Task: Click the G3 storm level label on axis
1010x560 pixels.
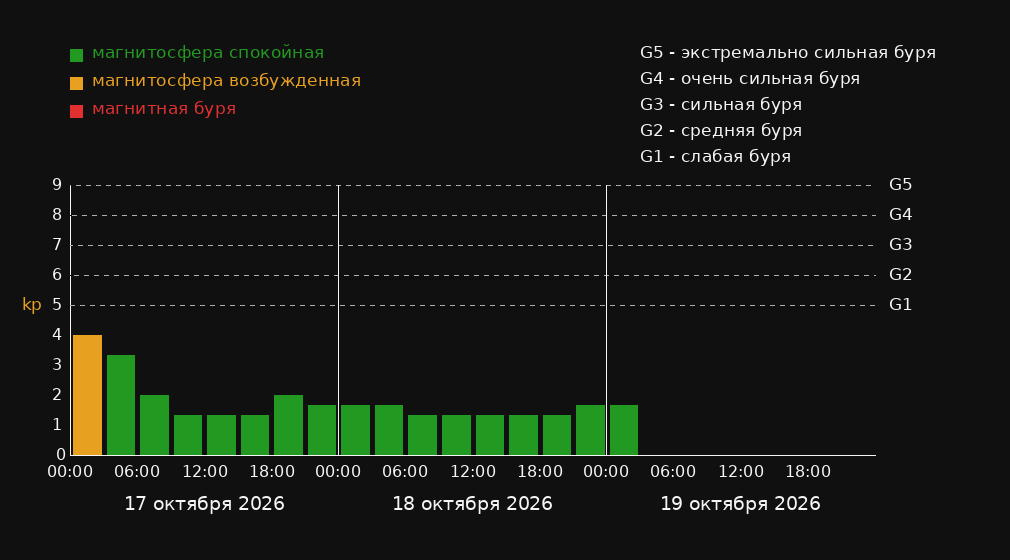Action: coord(900,245)
